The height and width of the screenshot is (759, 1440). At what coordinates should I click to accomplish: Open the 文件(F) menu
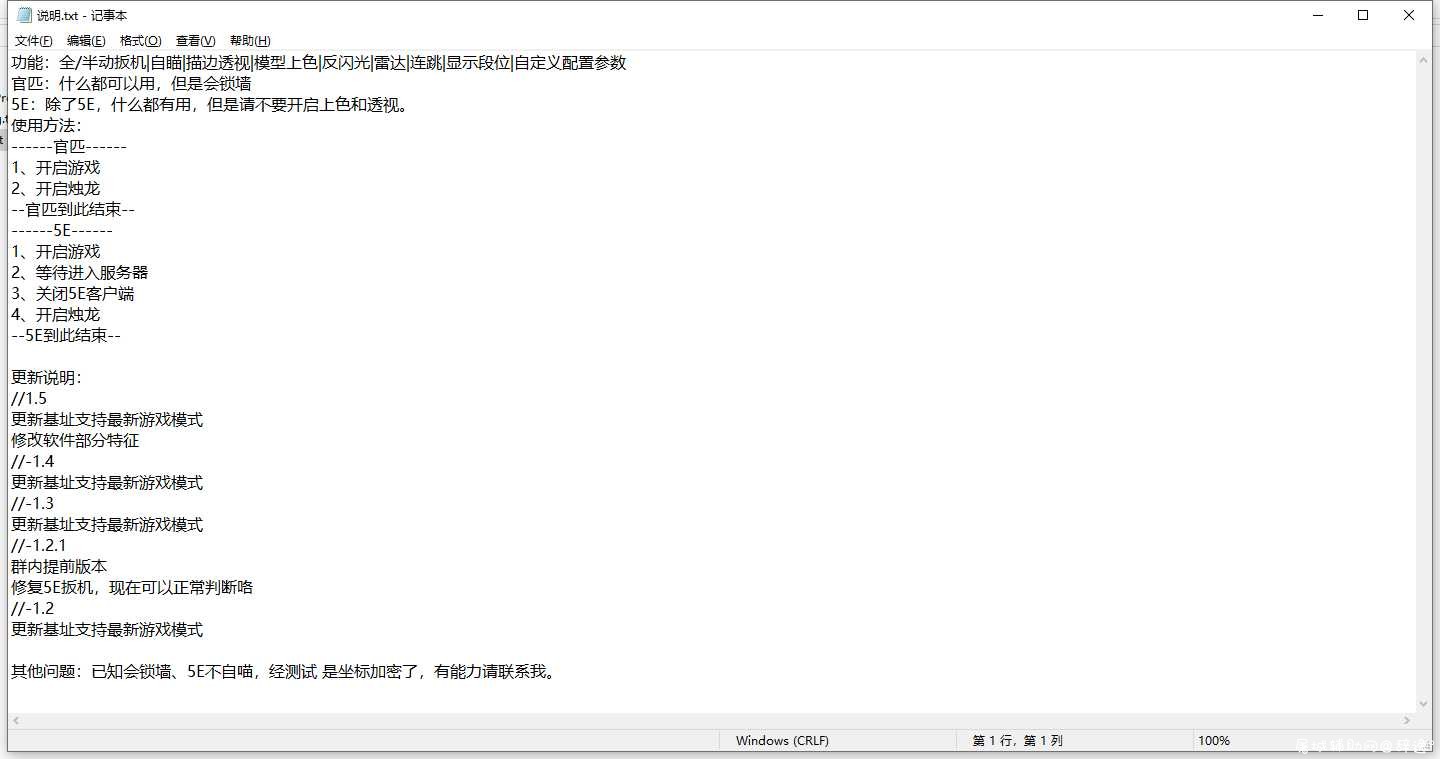(x=33, y=41)
